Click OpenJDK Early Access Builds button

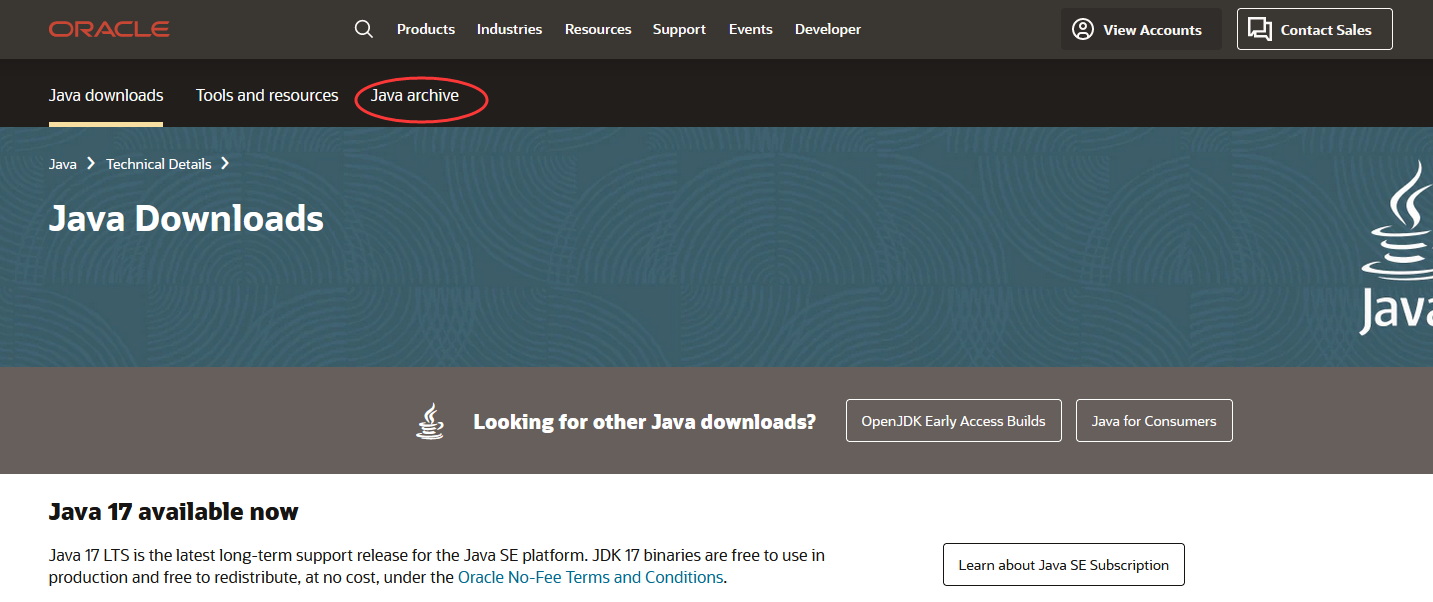pos(954,421)
